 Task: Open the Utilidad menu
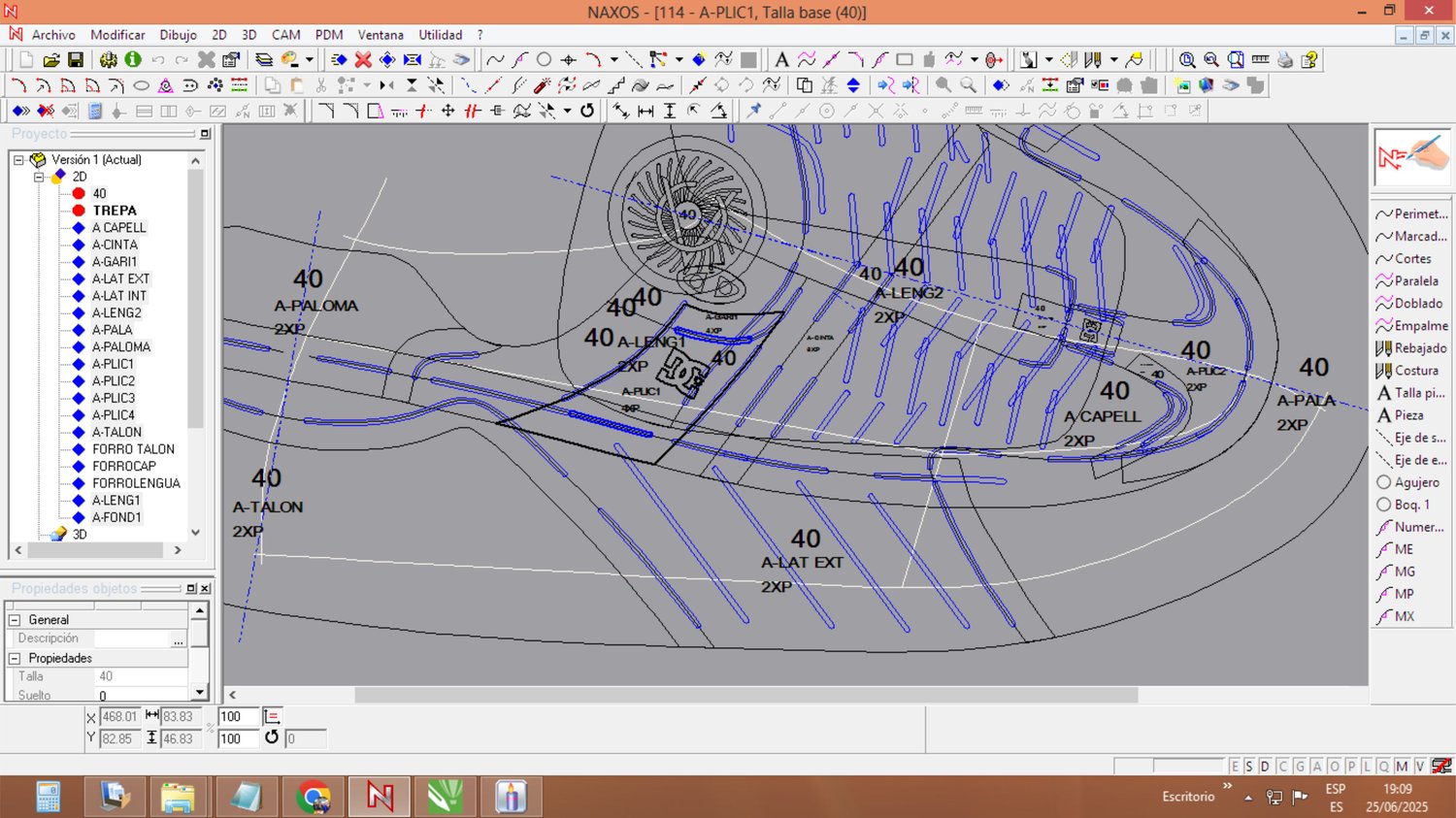pos(440,35)
